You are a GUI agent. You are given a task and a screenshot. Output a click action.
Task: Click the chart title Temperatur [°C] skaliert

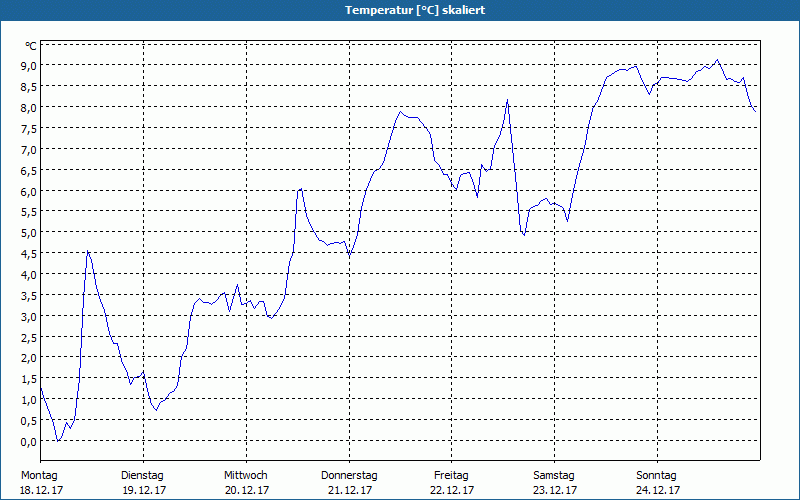[415, 10]
